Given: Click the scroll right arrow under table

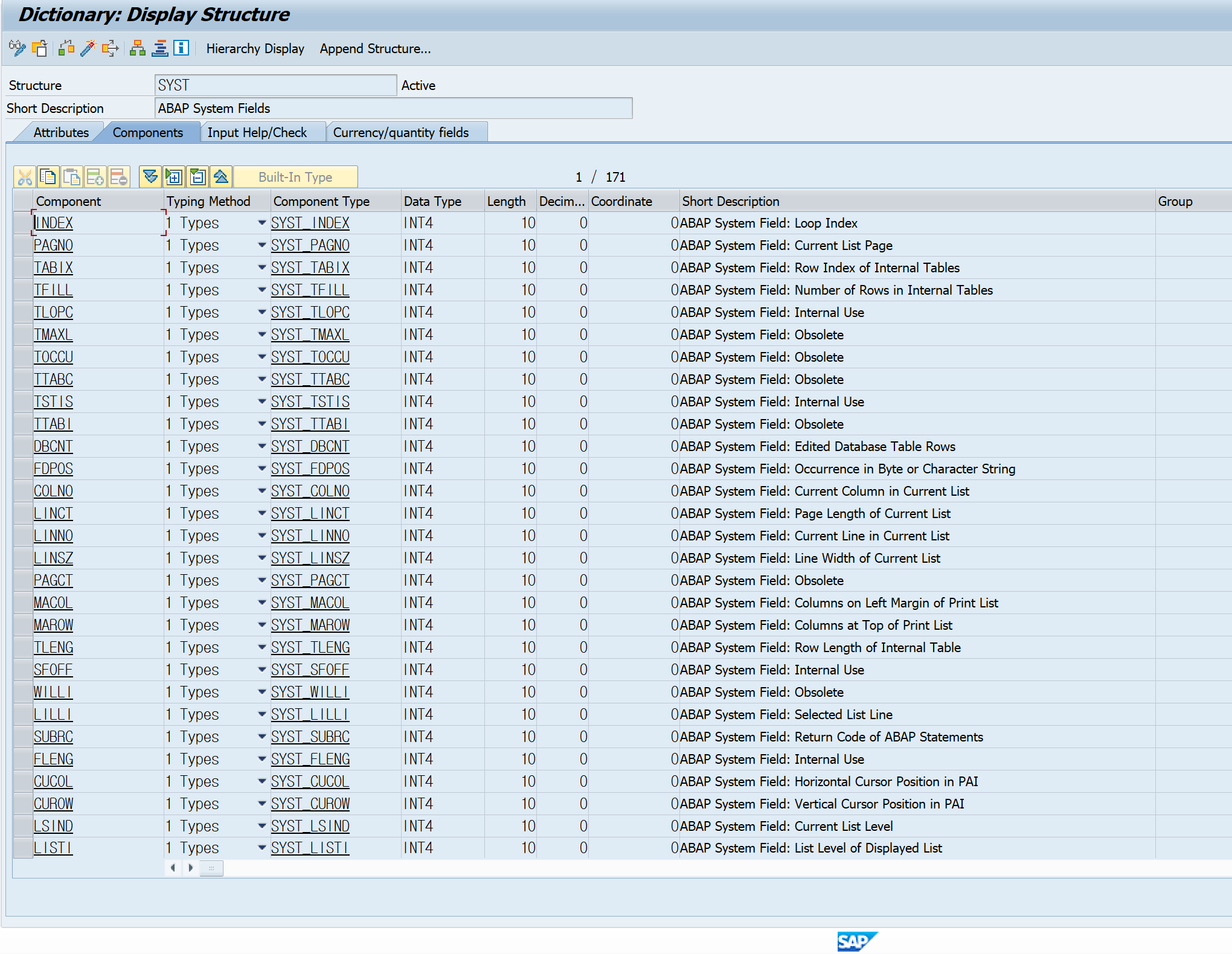Looking at the screenshot, I should click(x=191, y=868).
